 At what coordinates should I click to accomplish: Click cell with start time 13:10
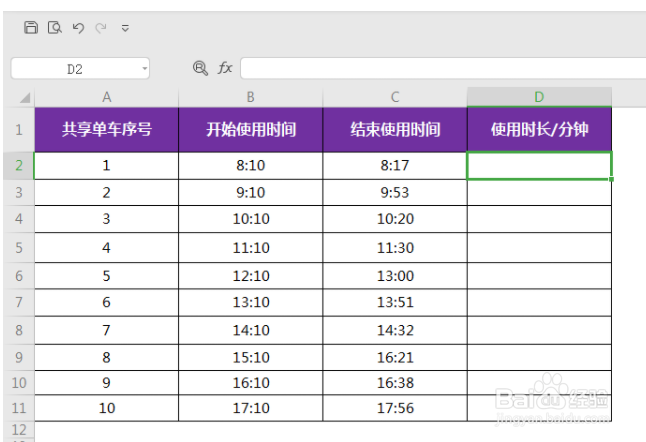tap(250, 302)
